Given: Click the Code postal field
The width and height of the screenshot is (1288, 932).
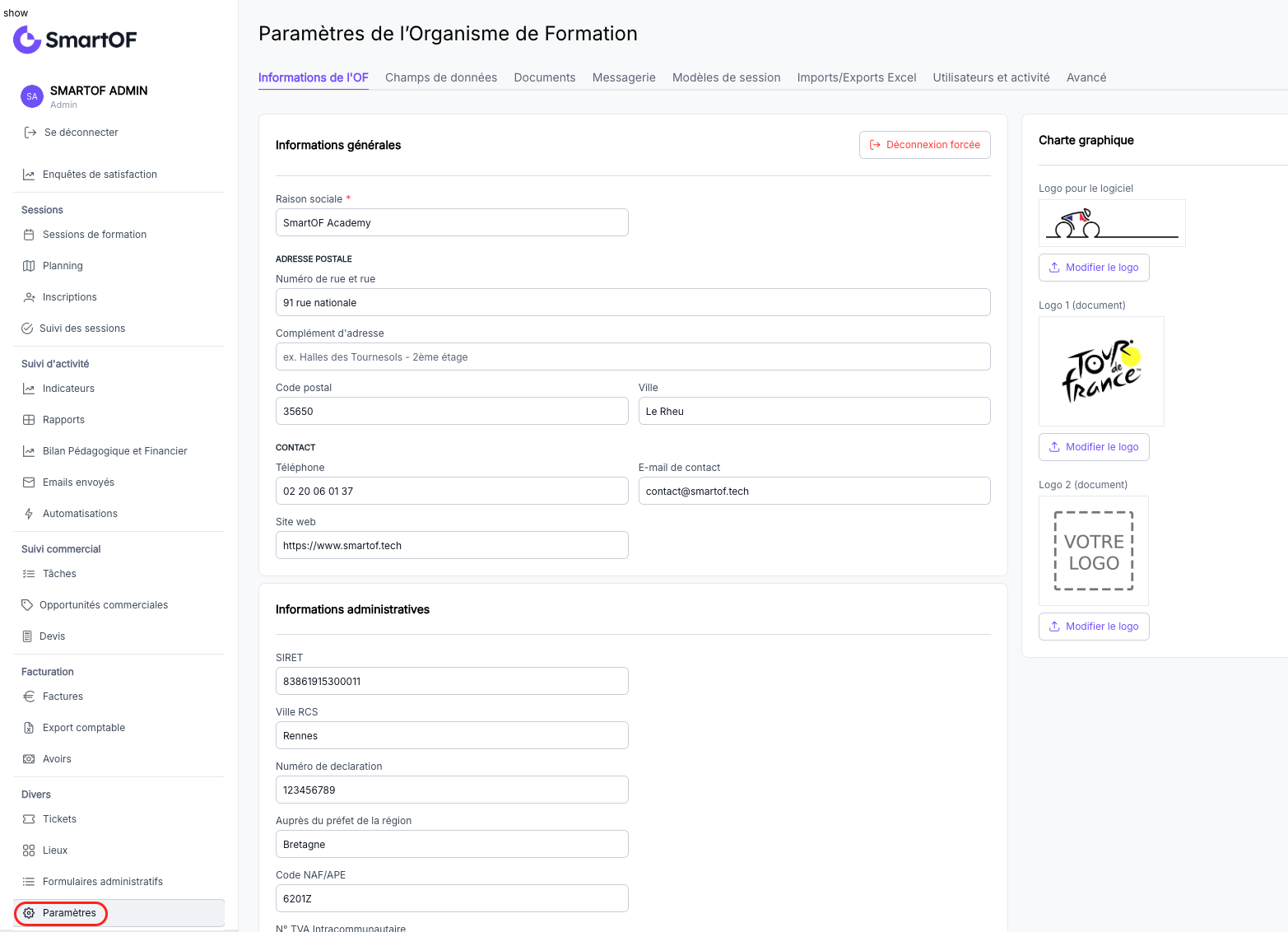Looking at the screenshot, I should pos(452,411).
